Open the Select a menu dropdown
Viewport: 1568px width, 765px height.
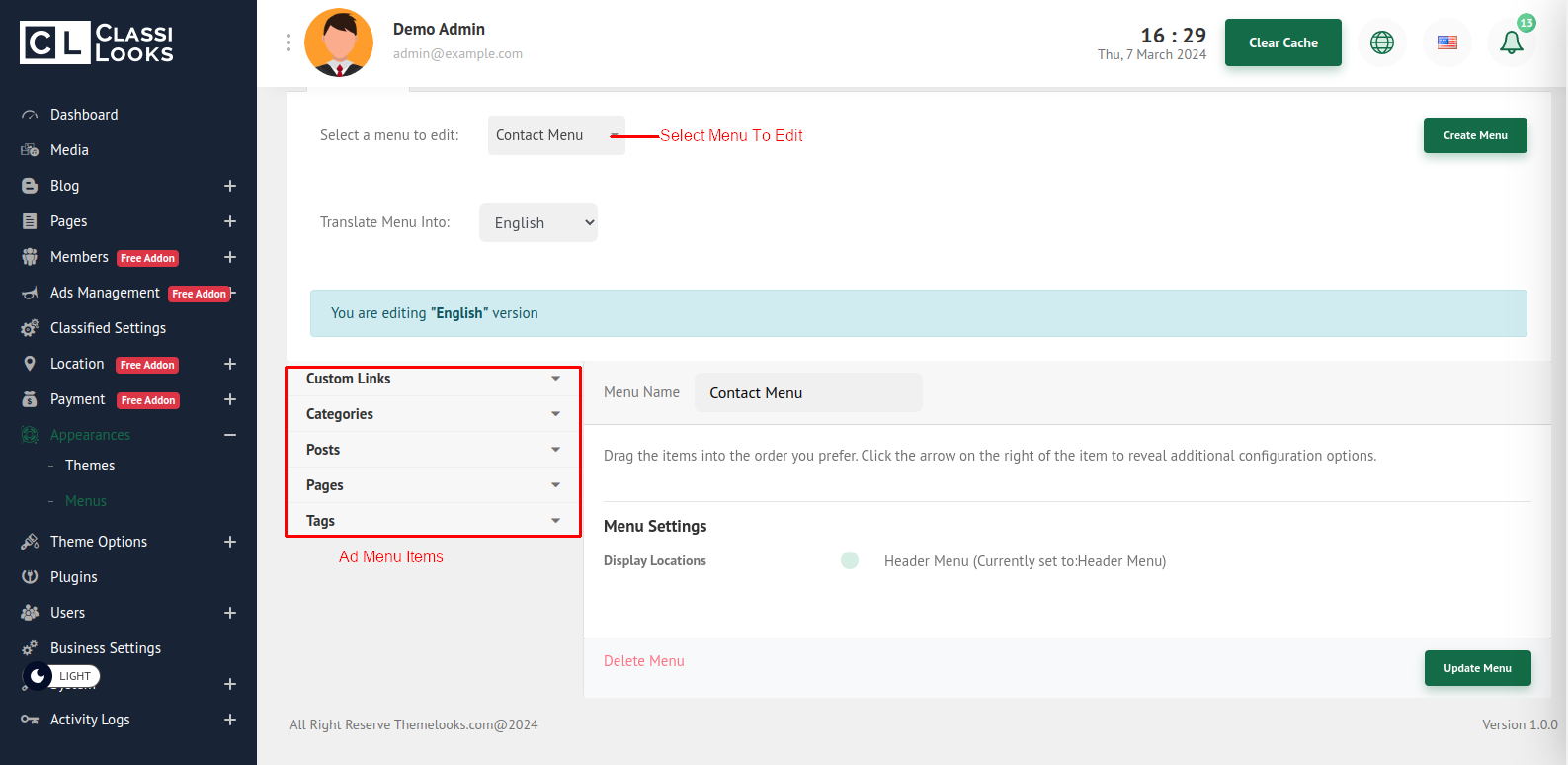(555, 135)
